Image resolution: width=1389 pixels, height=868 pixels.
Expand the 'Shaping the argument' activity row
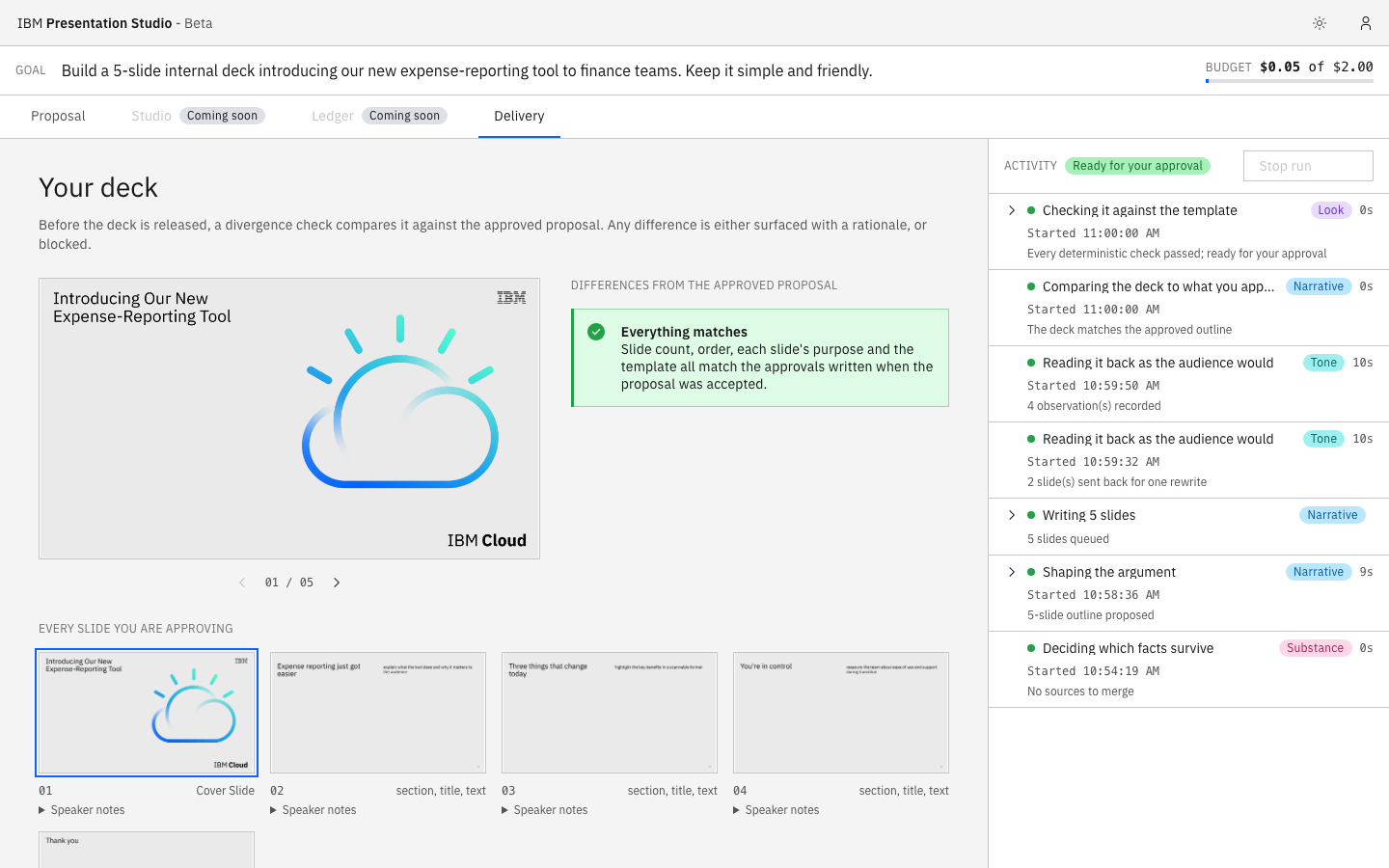click(x=1012, y=572)
